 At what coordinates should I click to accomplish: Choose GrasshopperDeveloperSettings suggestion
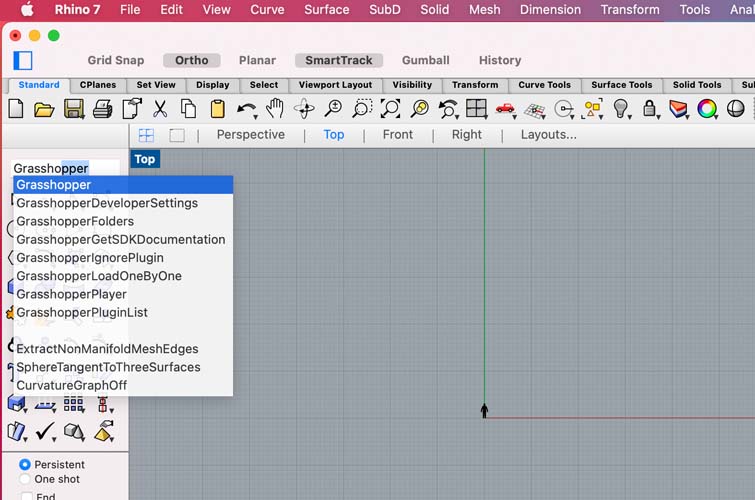123,203
